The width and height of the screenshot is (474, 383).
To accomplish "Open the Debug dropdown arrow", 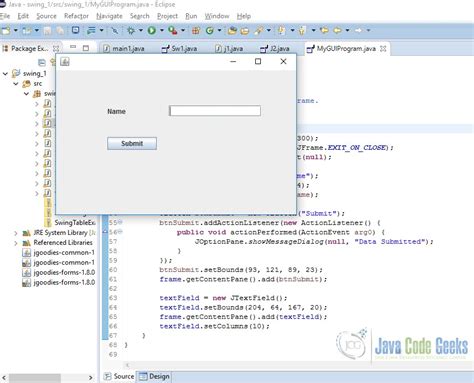I will [x=140, y=30].
